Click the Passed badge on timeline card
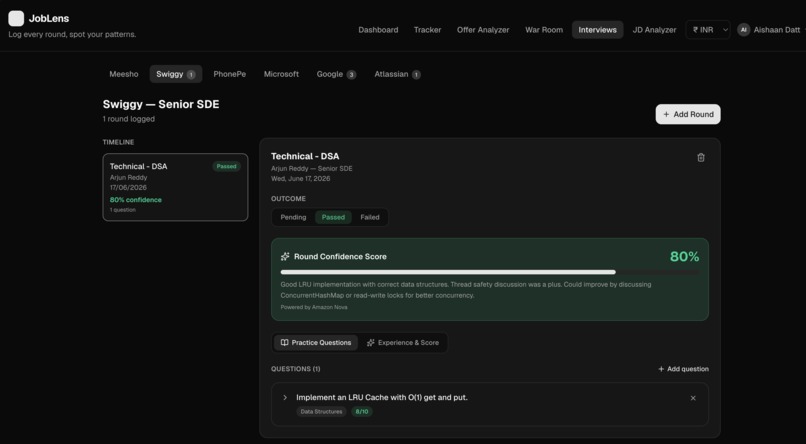The height and width of the screenshot is (444, 806). 226,166
